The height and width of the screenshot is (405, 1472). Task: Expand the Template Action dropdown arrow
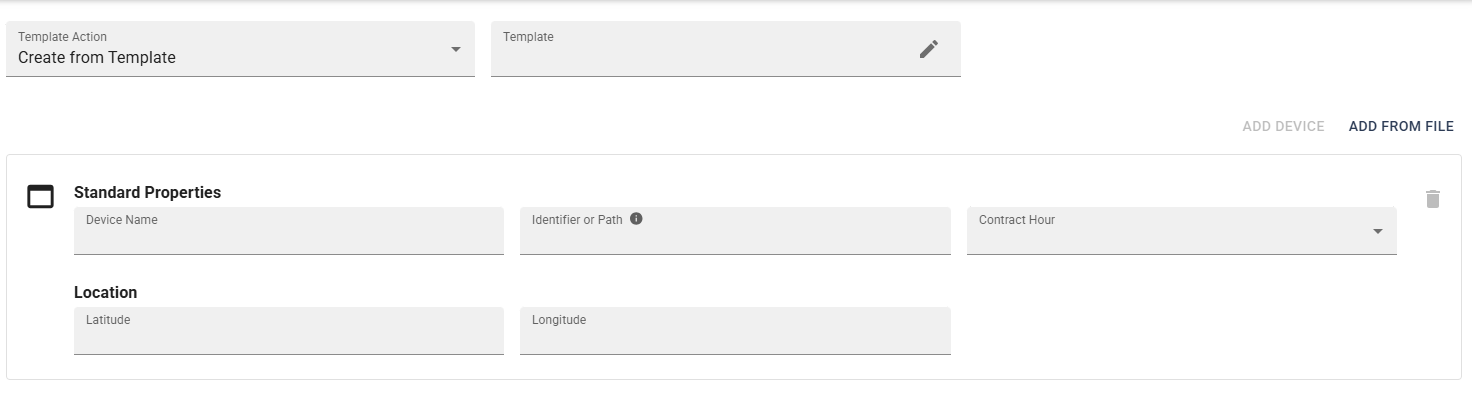(456, 49)
